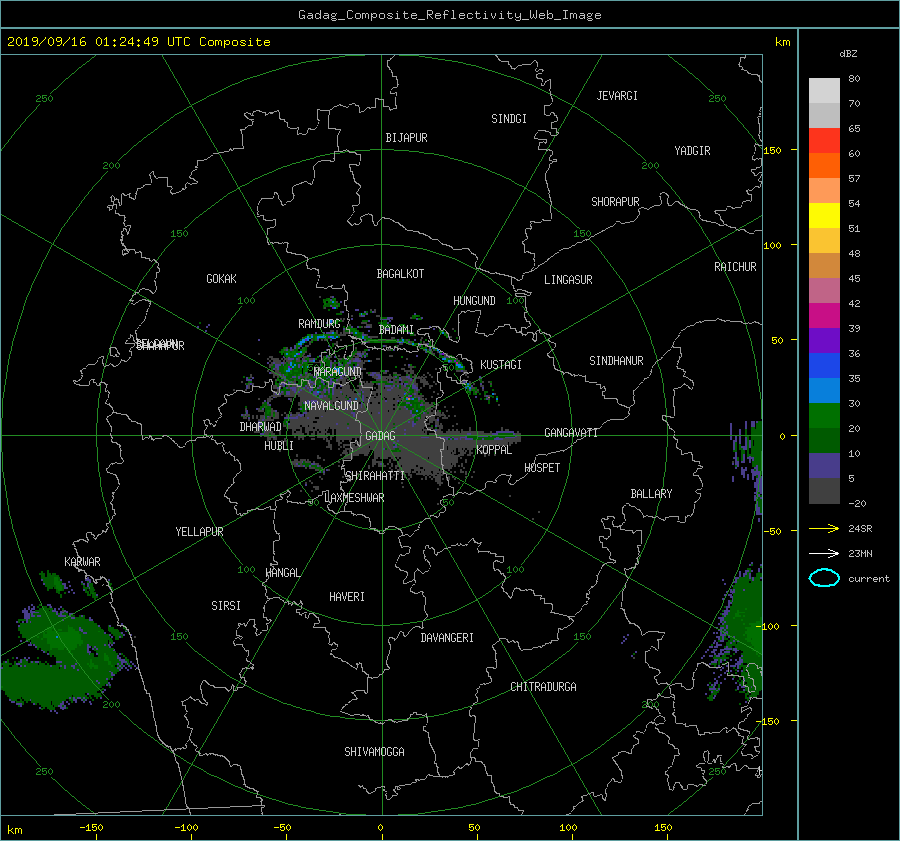This screenshot has height=841, width=900.
Task: Click the light gray 70 dBZ swatch
Action: [824, 91]
